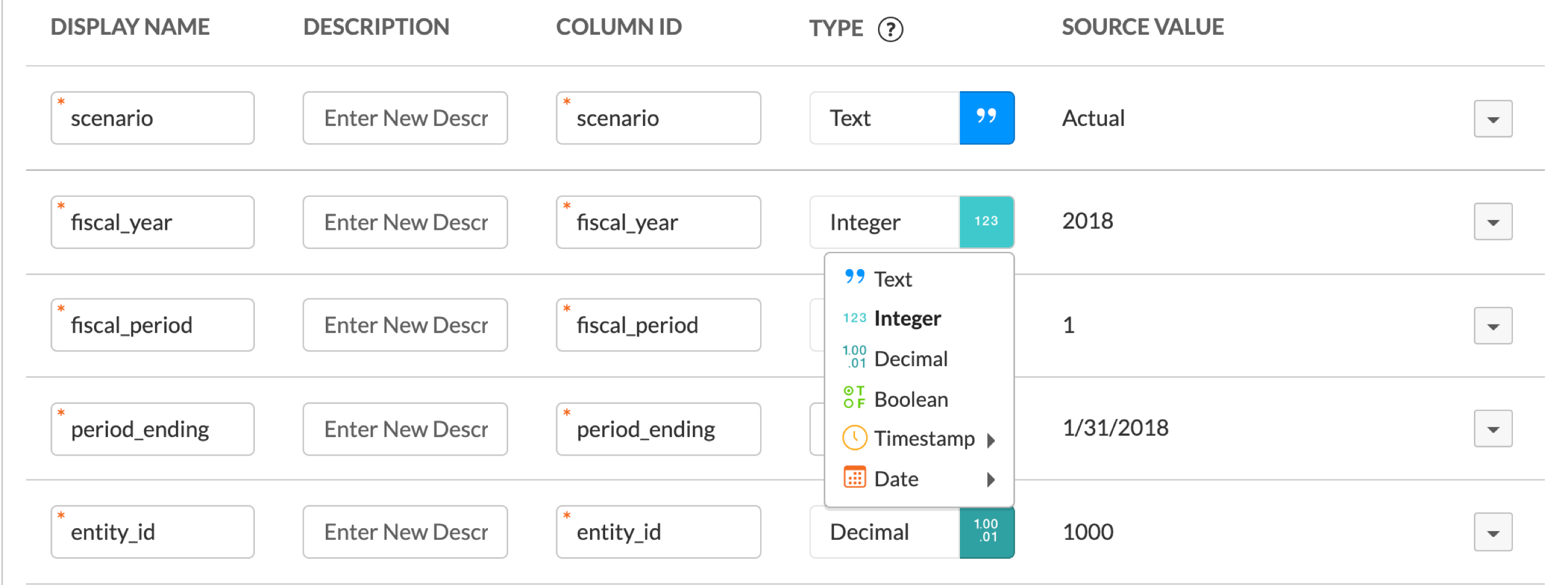1568x585 pixels.
Task: Expand the source value dropdown on scenario row
Action: tap(1493, 117)
